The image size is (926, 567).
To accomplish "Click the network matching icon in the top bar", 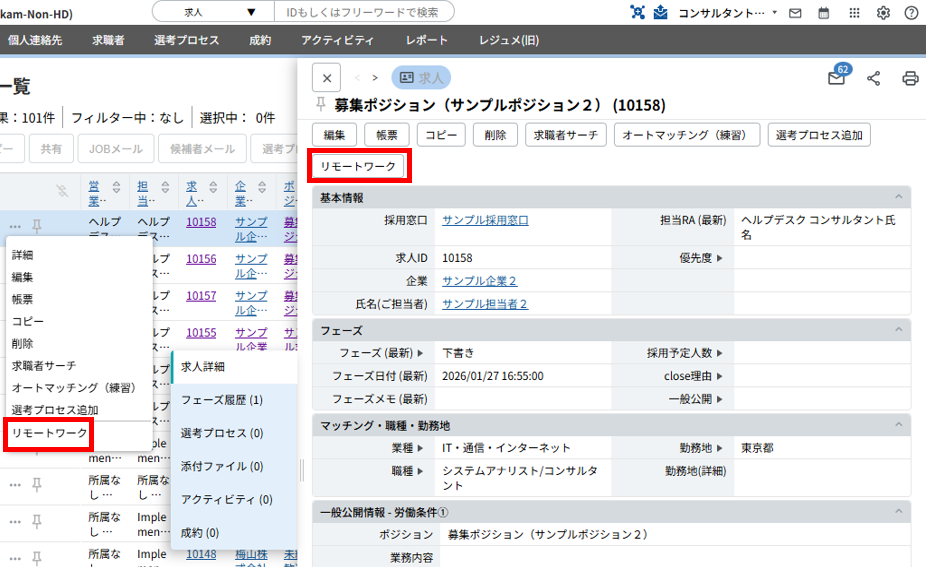I will [x=638, y=13].
